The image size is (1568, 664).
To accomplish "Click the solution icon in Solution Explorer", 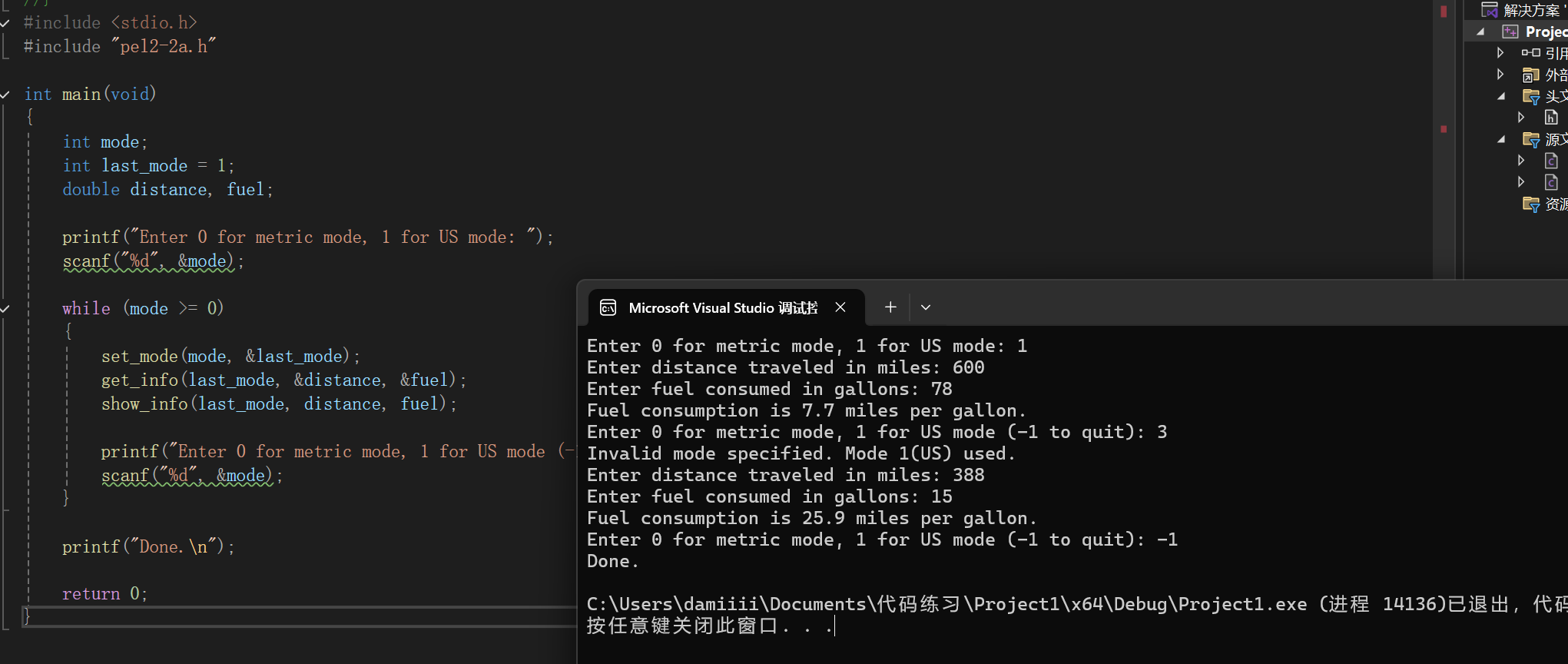I will pos(1489,9).
